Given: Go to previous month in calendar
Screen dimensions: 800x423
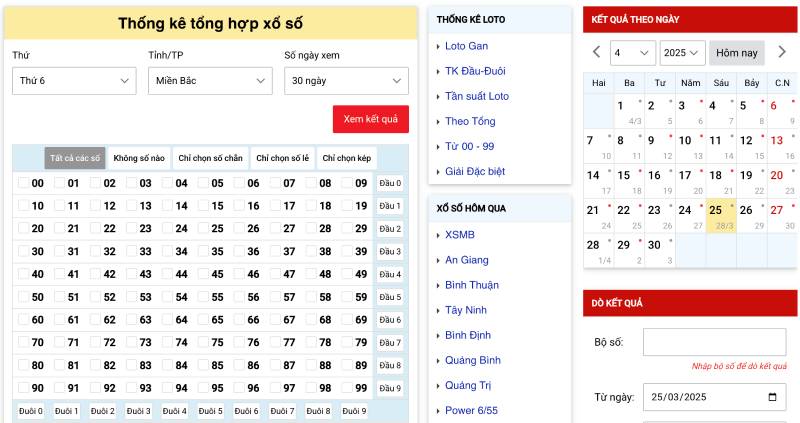Looking at the screenshot, I should pyautogui.click(x=596, y=52).
